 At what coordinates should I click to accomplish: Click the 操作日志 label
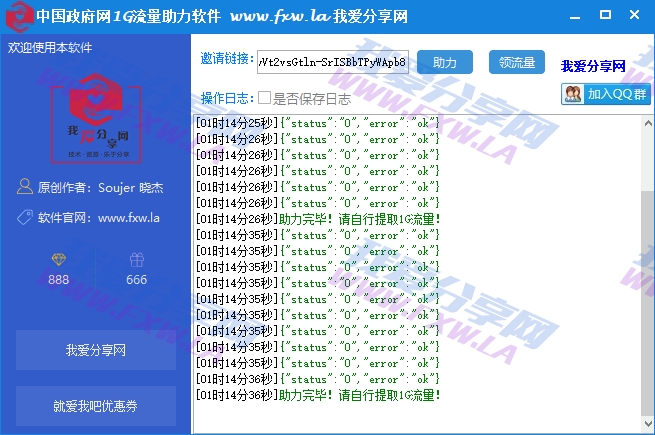[x=227, y=98]
